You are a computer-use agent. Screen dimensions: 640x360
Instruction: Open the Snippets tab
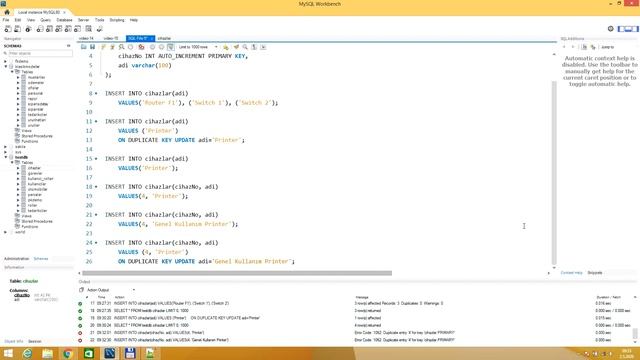pyautogui.click(x=595, y=273)
